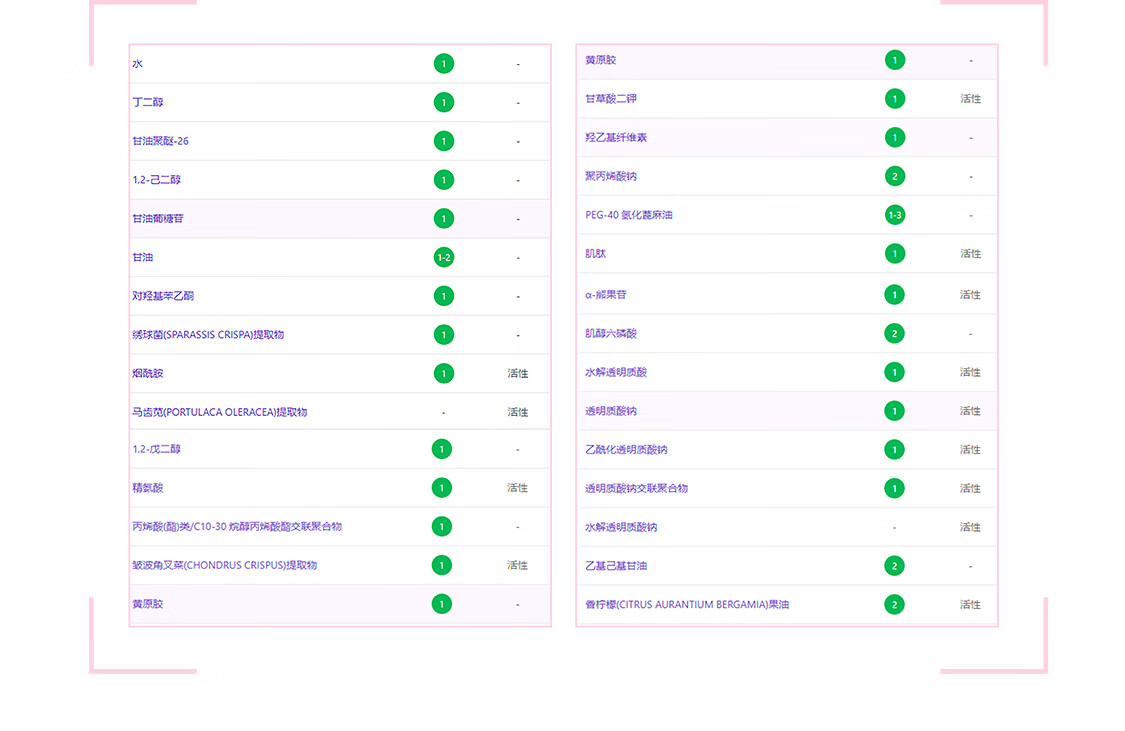Click the green badge next to 精氨酸
The width and height of the screenshot is (1125, 731).
pos(441,489)
